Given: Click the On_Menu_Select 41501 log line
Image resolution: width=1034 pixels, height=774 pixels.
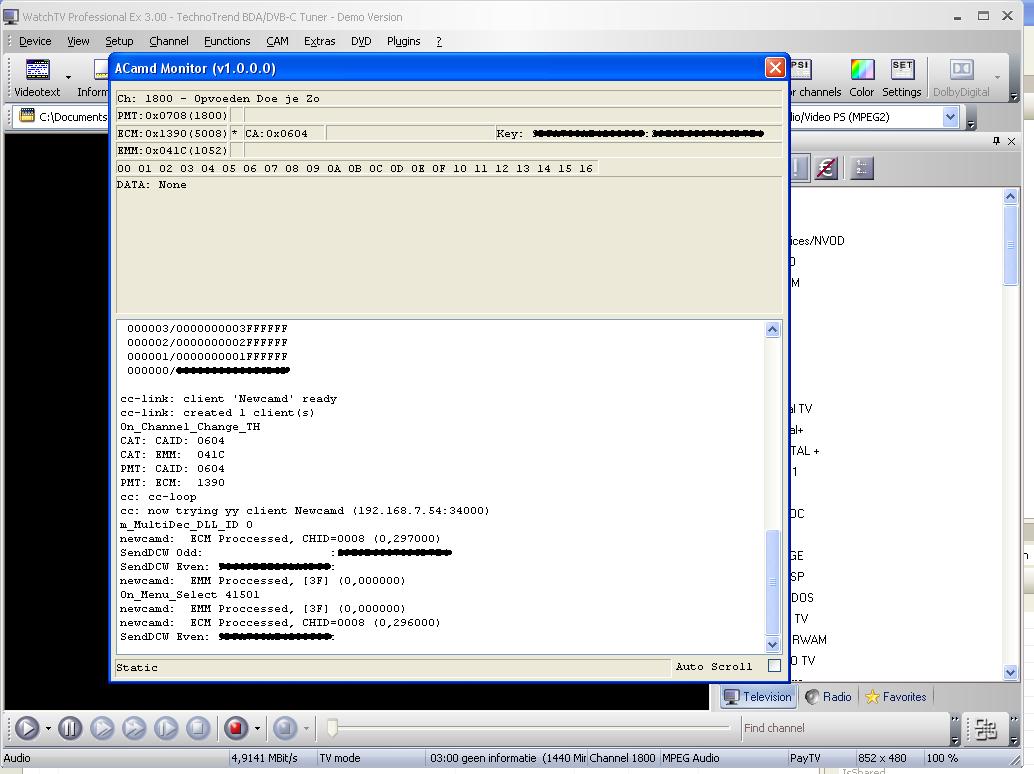Looking at the screenshot, I should (190, 594).
